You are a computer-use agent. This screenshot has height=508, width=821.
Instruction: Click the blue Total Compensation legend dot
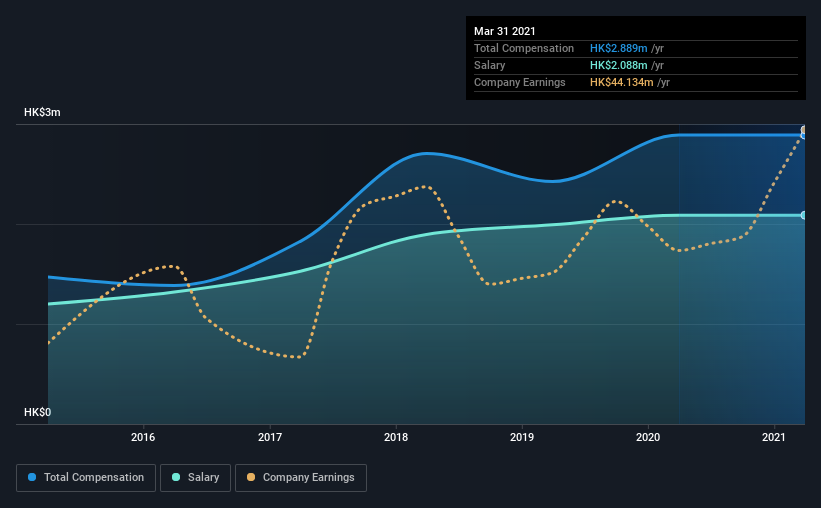(x=32, y=477)
